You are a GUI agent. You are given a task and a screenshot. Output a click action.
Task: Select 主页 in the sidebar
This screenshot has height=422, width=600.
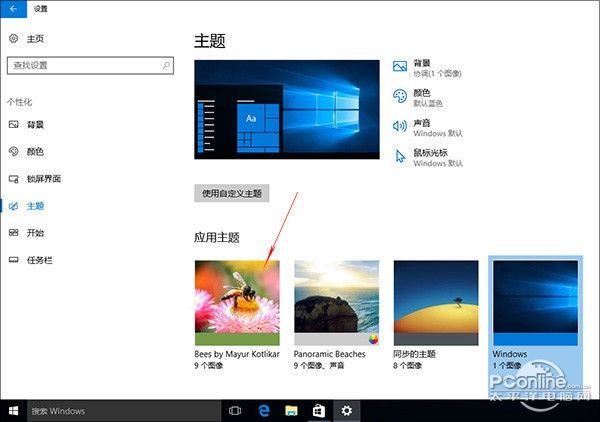coord(35,39)
